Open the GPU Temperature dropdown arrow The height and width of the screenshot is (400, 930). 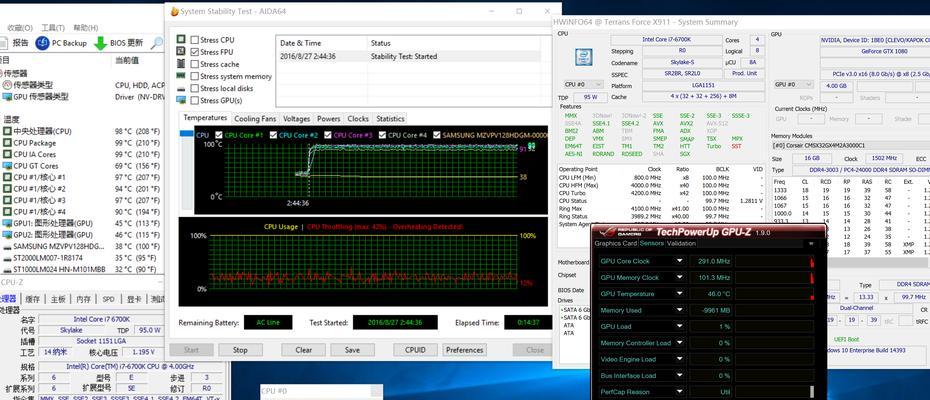pyautogui.click(x=680, y=294)
